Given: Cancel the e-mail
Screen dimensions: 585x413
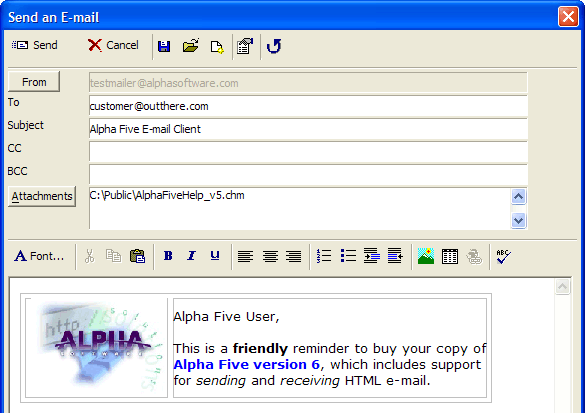Looking at the screenshot, I should tap(113, 45).
